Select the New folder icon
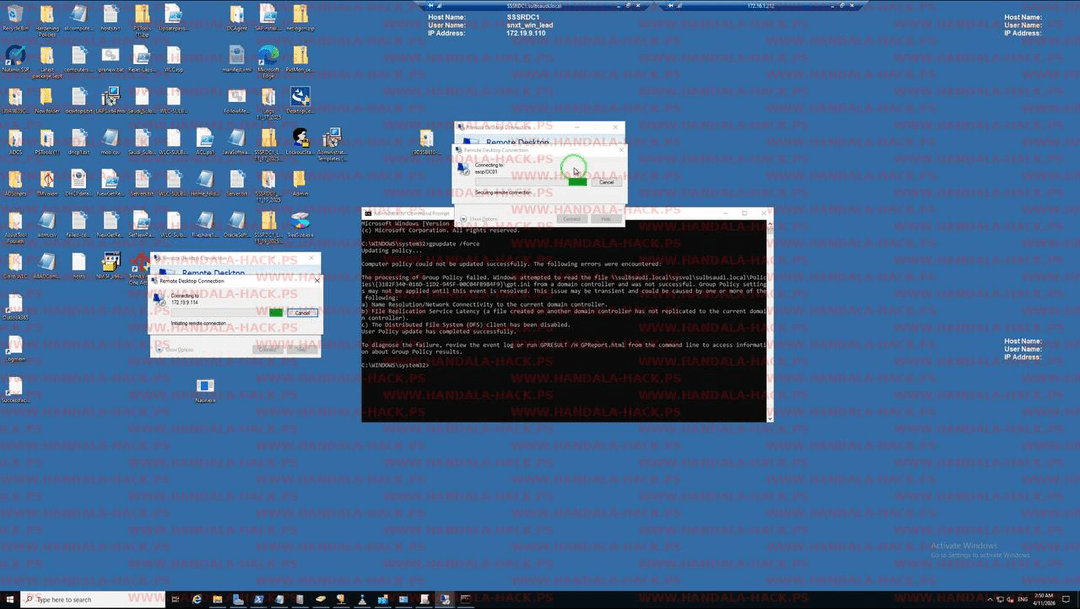Viewport: 1080px width, 609px height. pos(46,101)
